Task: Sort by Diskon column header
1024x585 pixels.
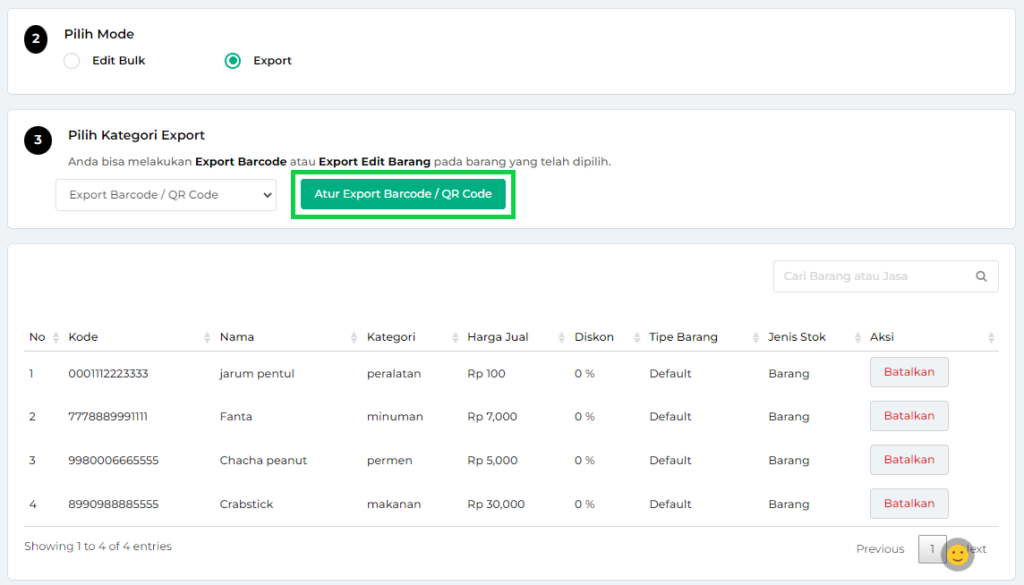Action: [594, 337]
